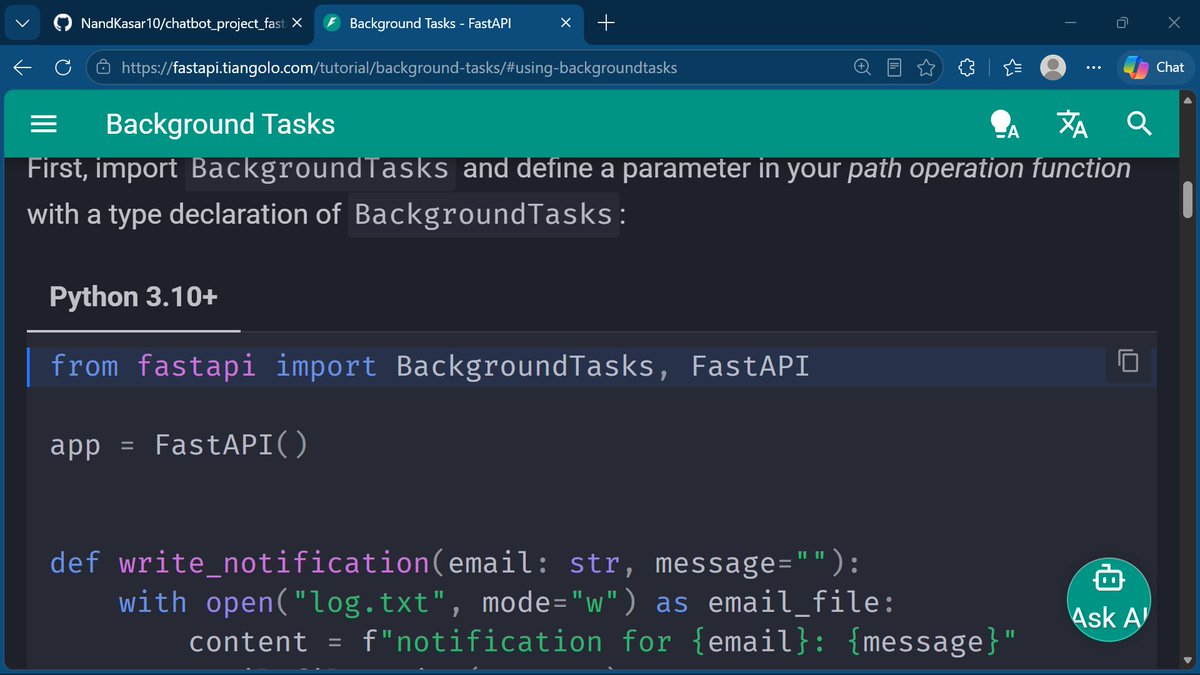View site information lock icon
The width and height of the screenshot is (1200, 675).
pyautogui.click(x=103, y=68)
